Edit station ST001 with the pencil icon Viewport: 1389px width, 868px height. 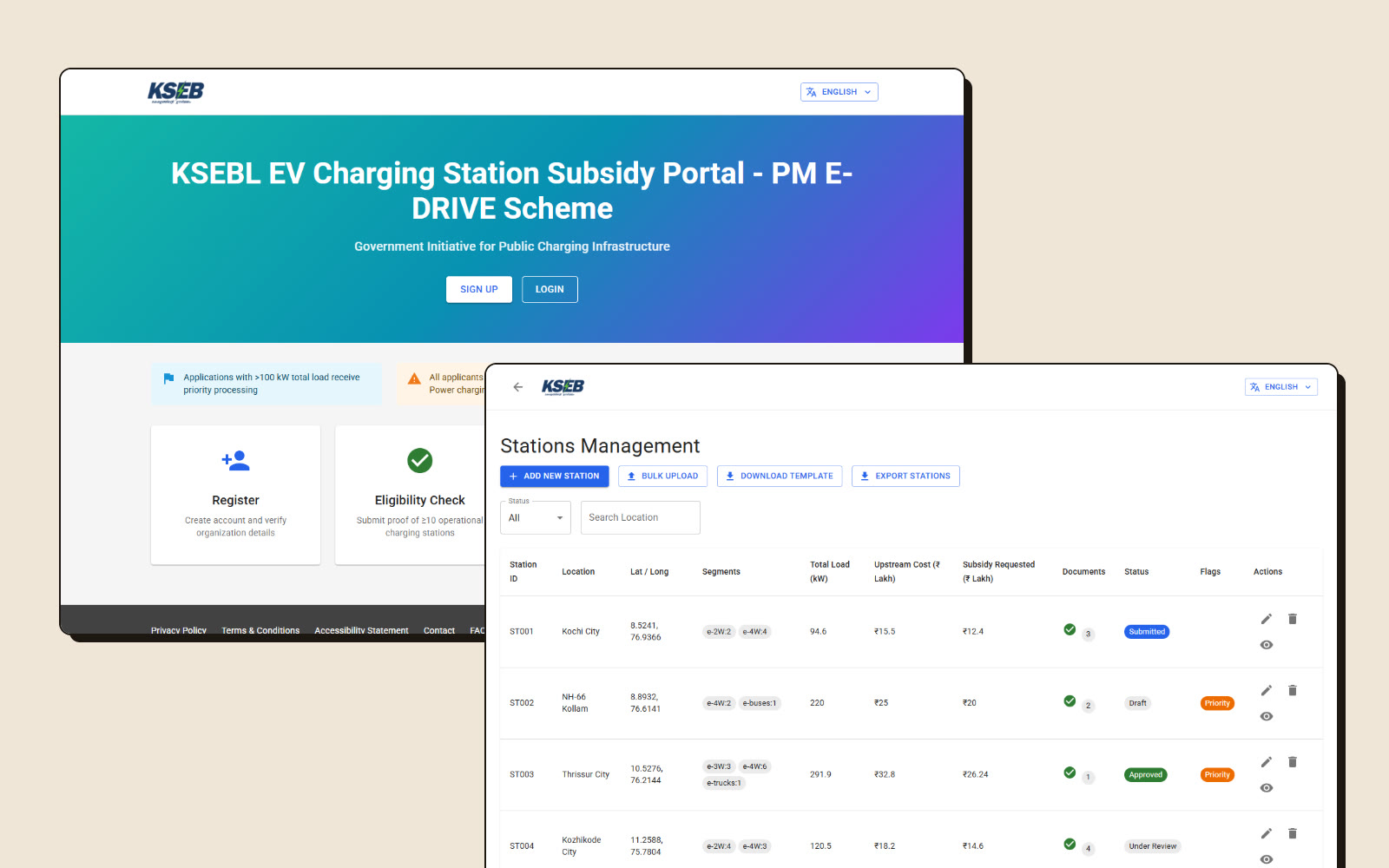click(x=1267, y=619)
